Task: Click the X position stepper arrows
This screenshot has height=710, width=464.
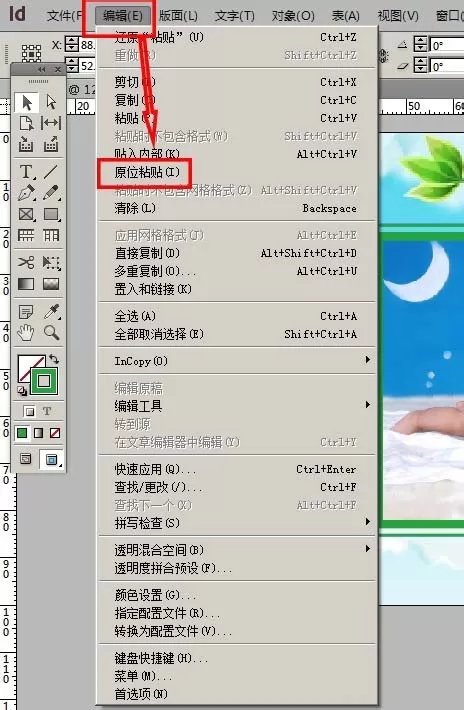Action: pos(72,44)
